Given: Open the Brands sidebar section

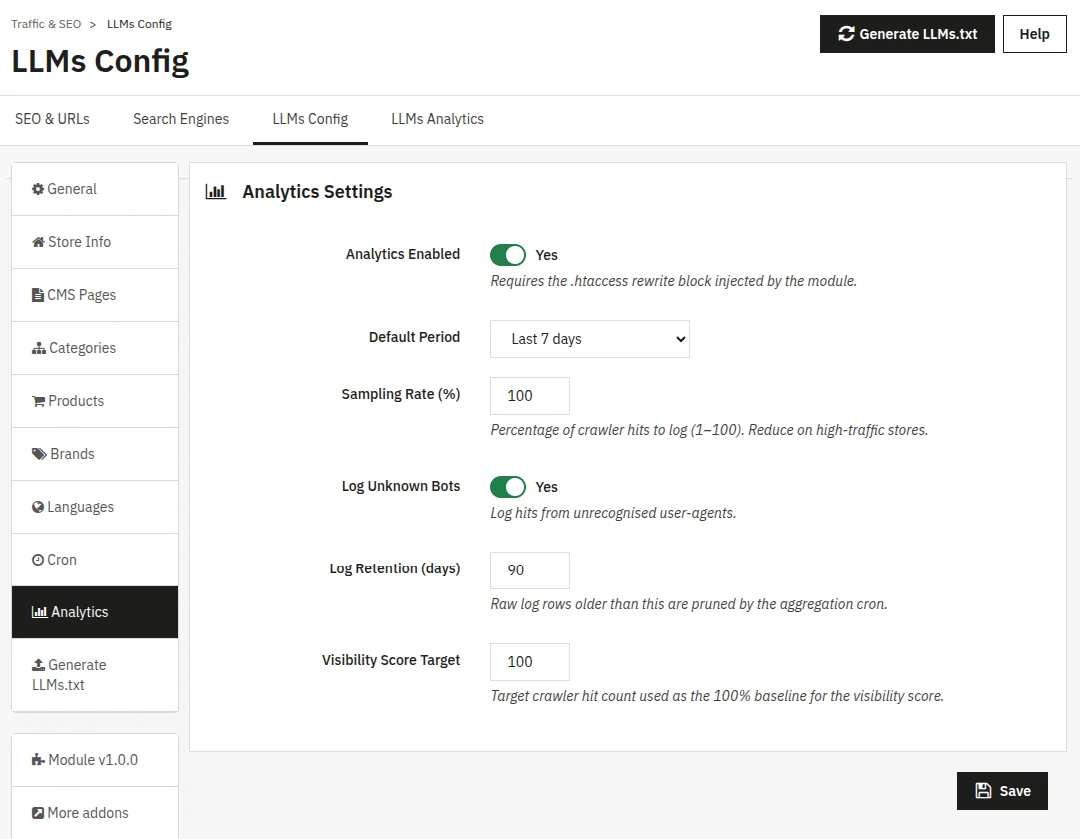Looking at the screenshot, I should coord(95,454).
